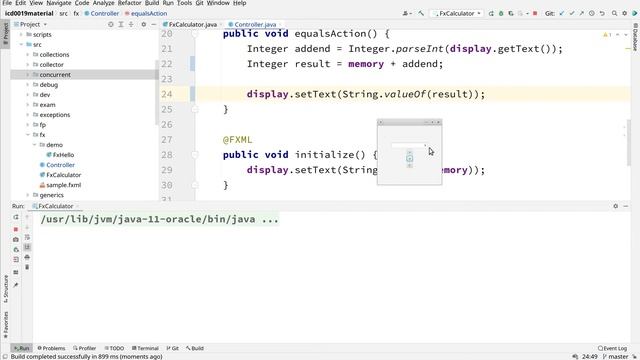Open Project panel options gear
Screen dimensions: 640x360
click(x=143, y=24)
